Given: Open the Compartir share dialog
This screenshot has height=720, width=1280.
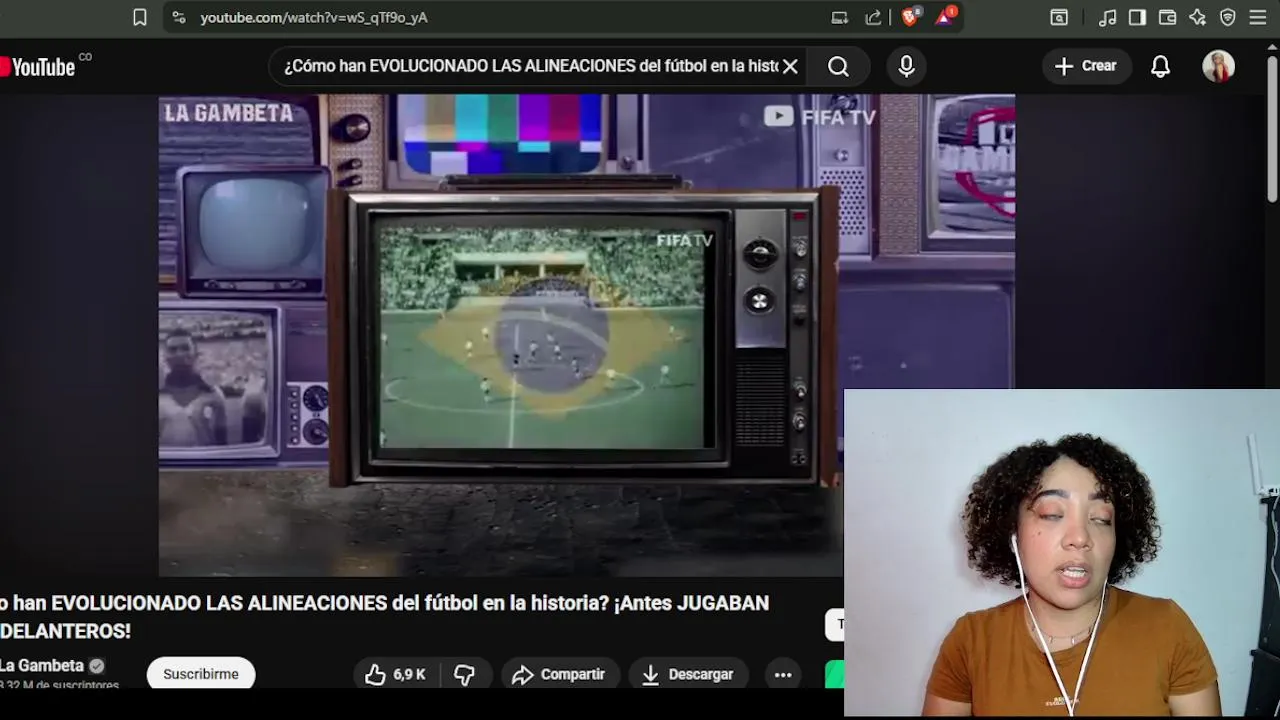Looking at the screenshot, I should (559, 675).
